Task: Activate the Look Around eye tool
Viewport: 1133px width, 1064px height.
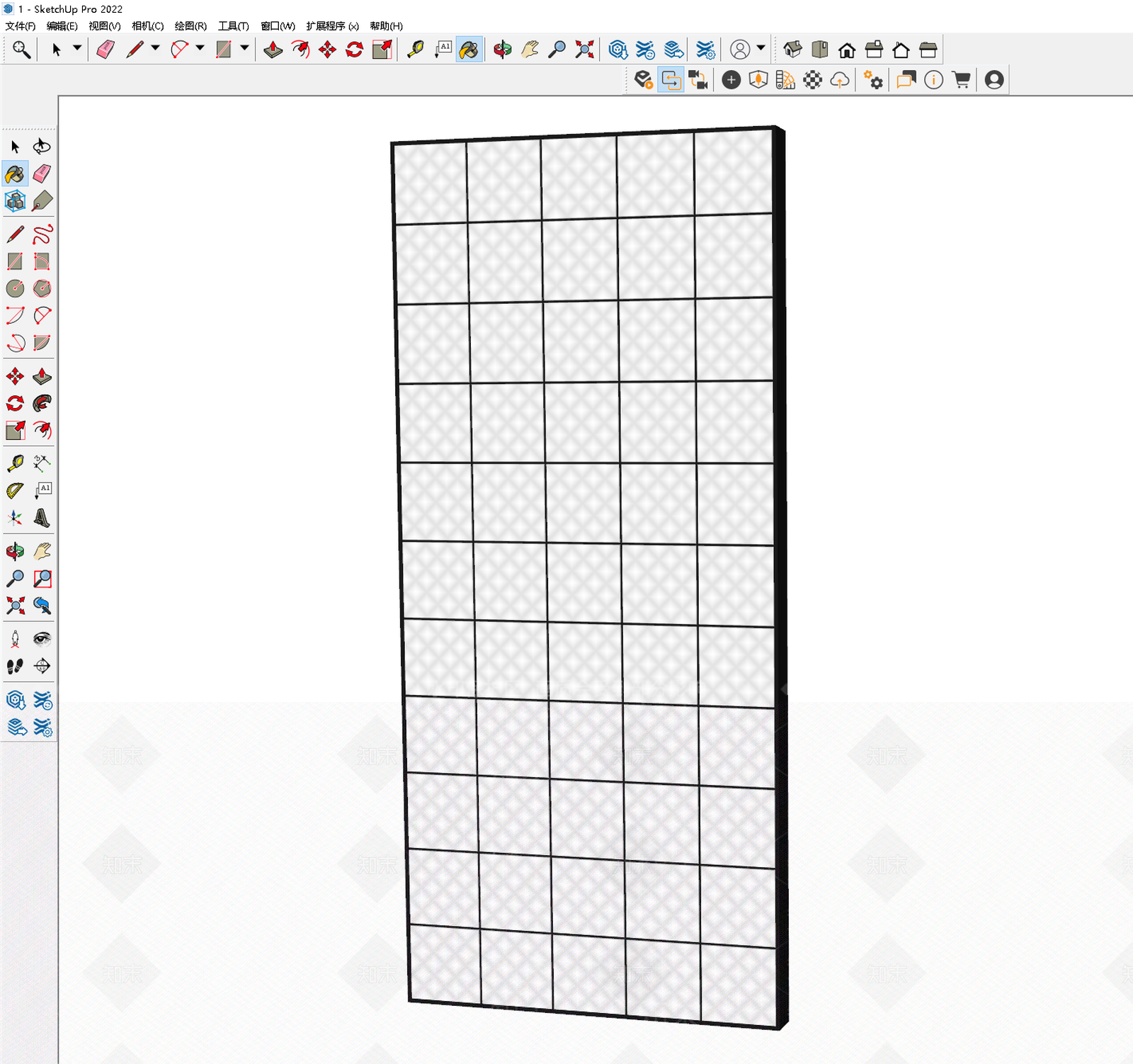Action: tap(42, 639)
